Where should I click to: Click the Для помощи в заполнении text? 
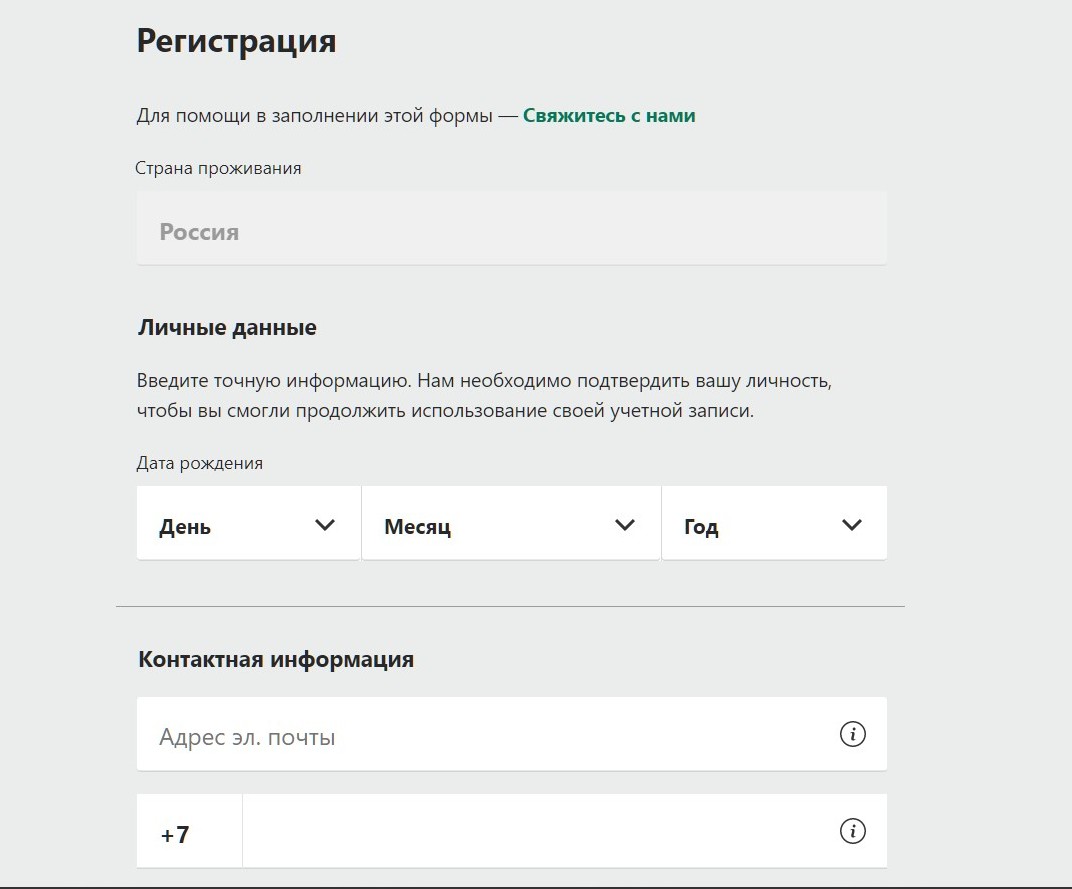(x=314, y=116)
